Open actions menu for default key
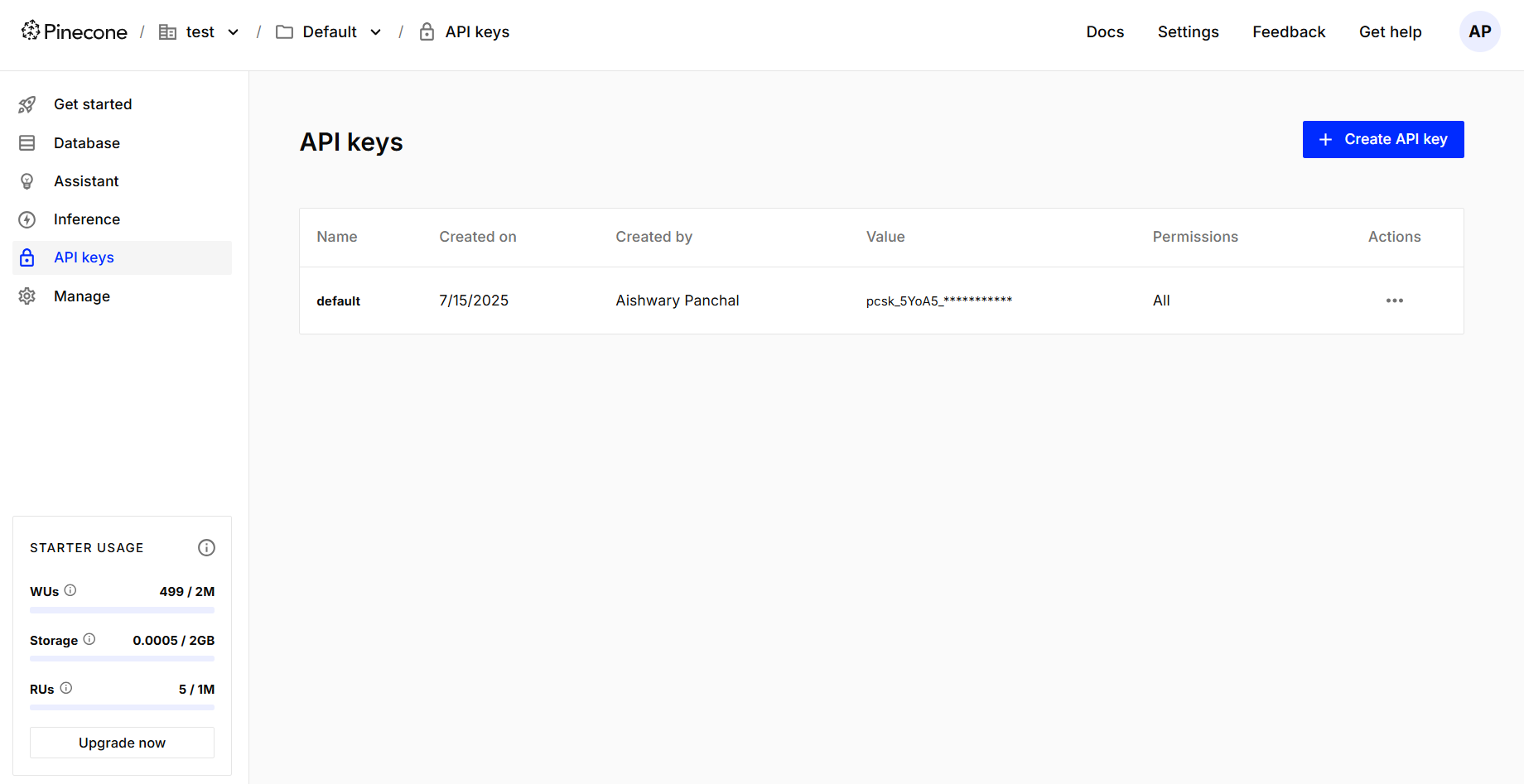 click(1394, 301)
